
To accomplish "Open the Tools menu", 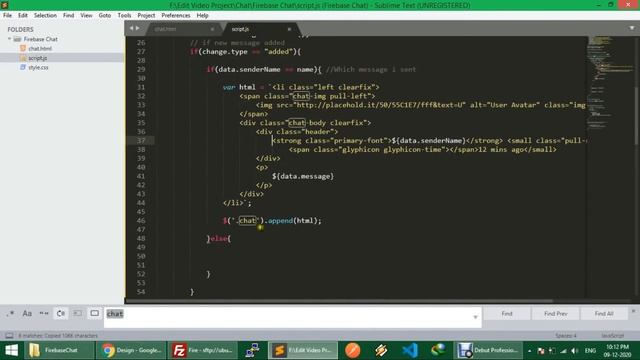I will [124, 15].
